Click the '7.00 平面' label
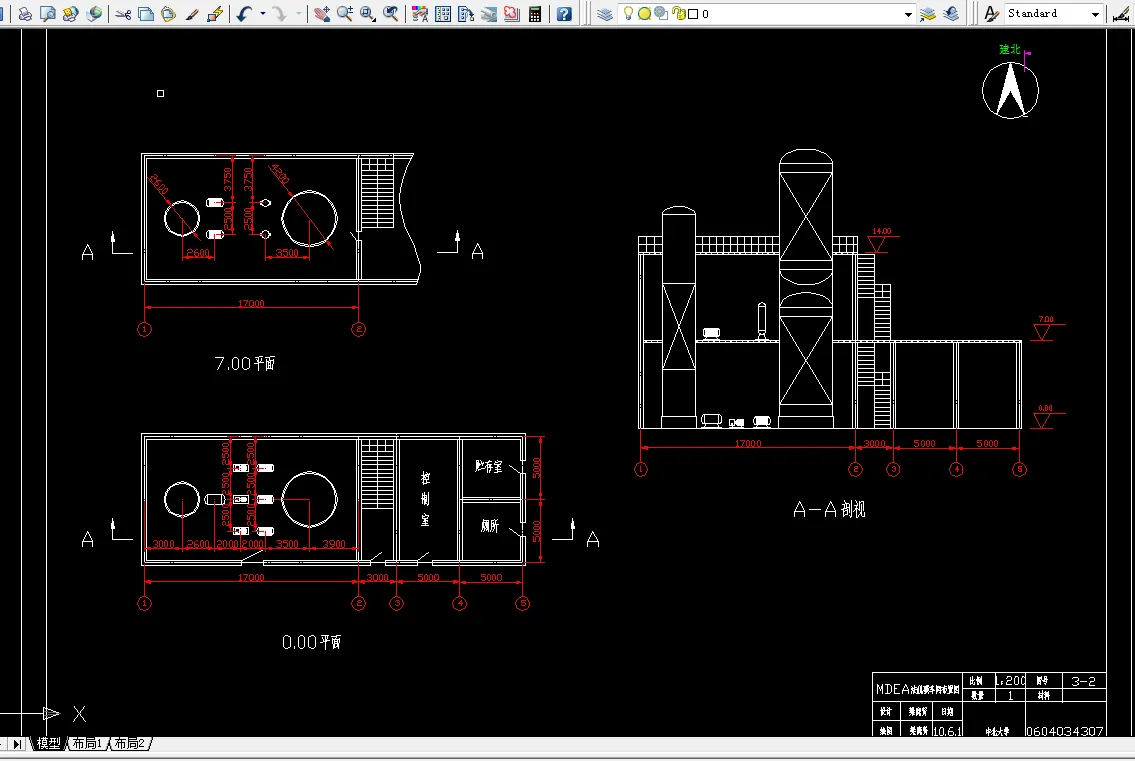Image resolution: width=1135 pixels, height=761 pixels. coord(245,363)
